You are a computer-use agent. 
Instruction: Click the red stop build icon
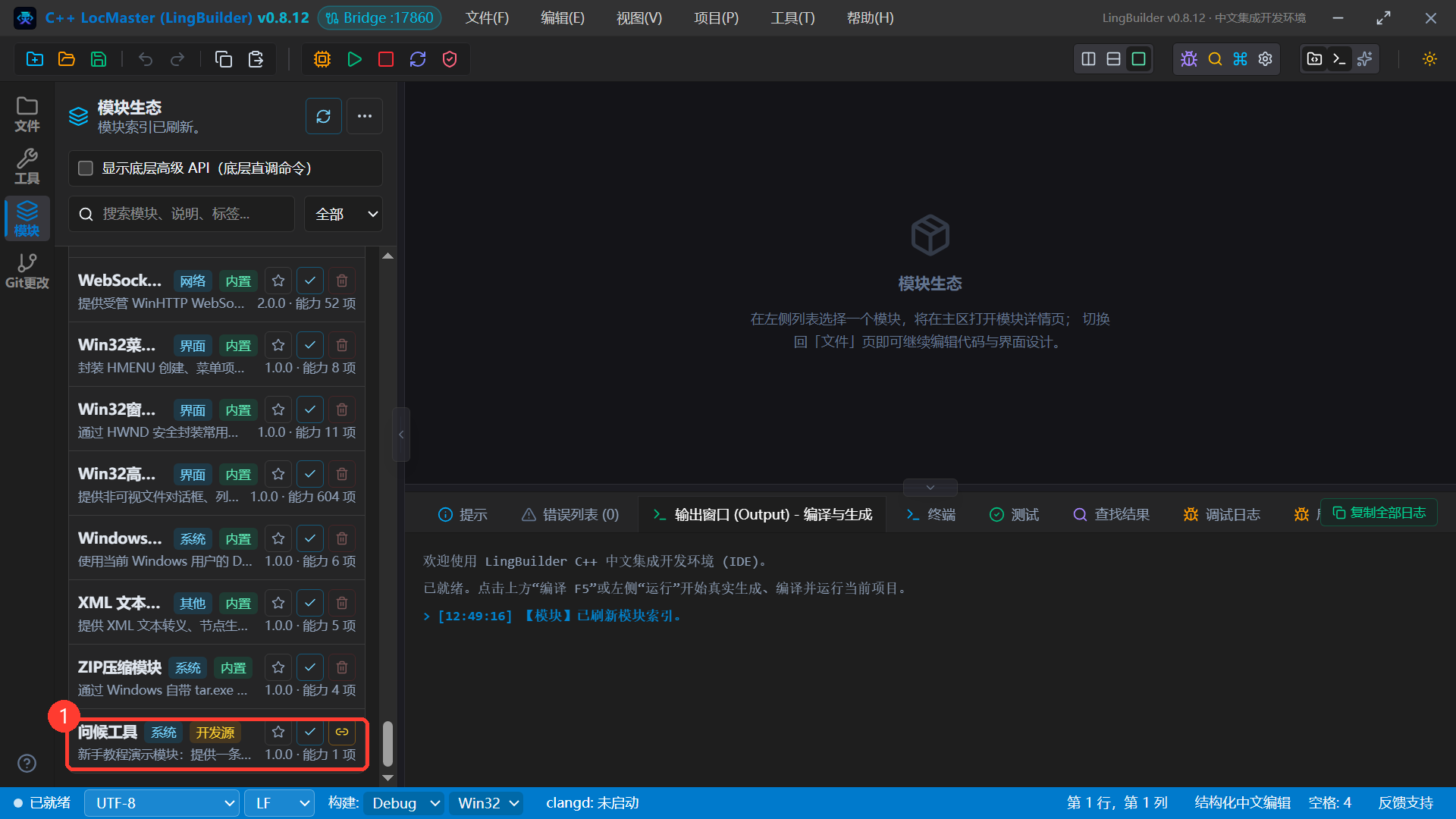(x=386, y=59)
